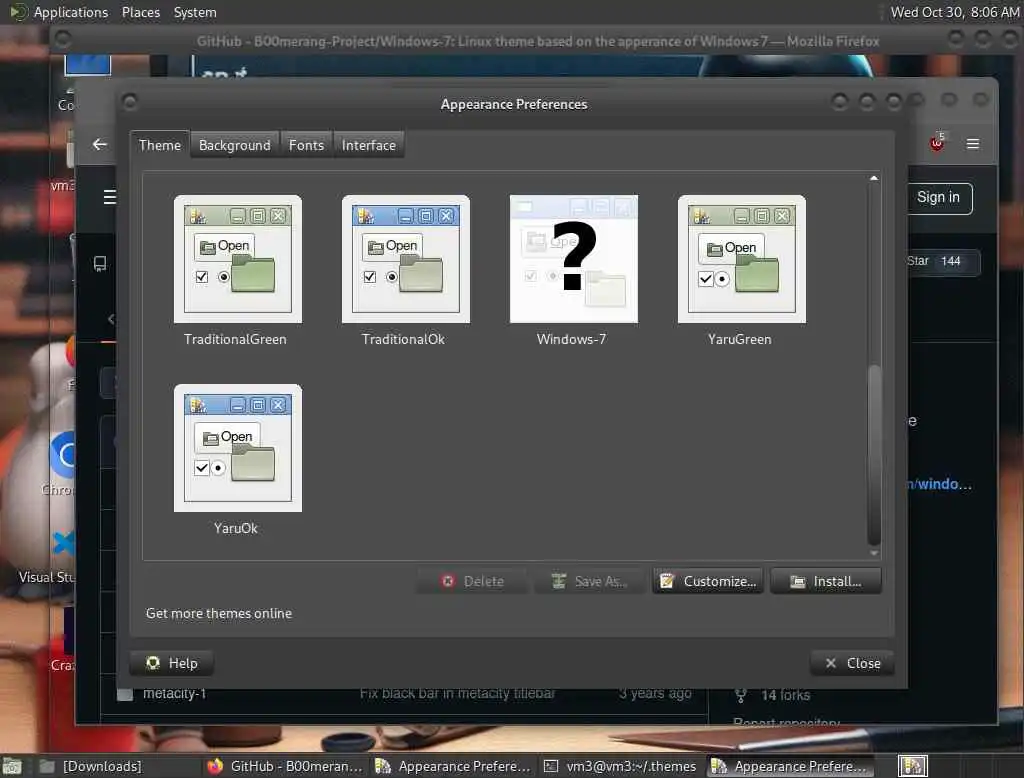The width and height of the screenshot is (1024, 778).
Task: Click the Firefox extension icon with badge
Action: pyautogui.click(x=937, y=143)
